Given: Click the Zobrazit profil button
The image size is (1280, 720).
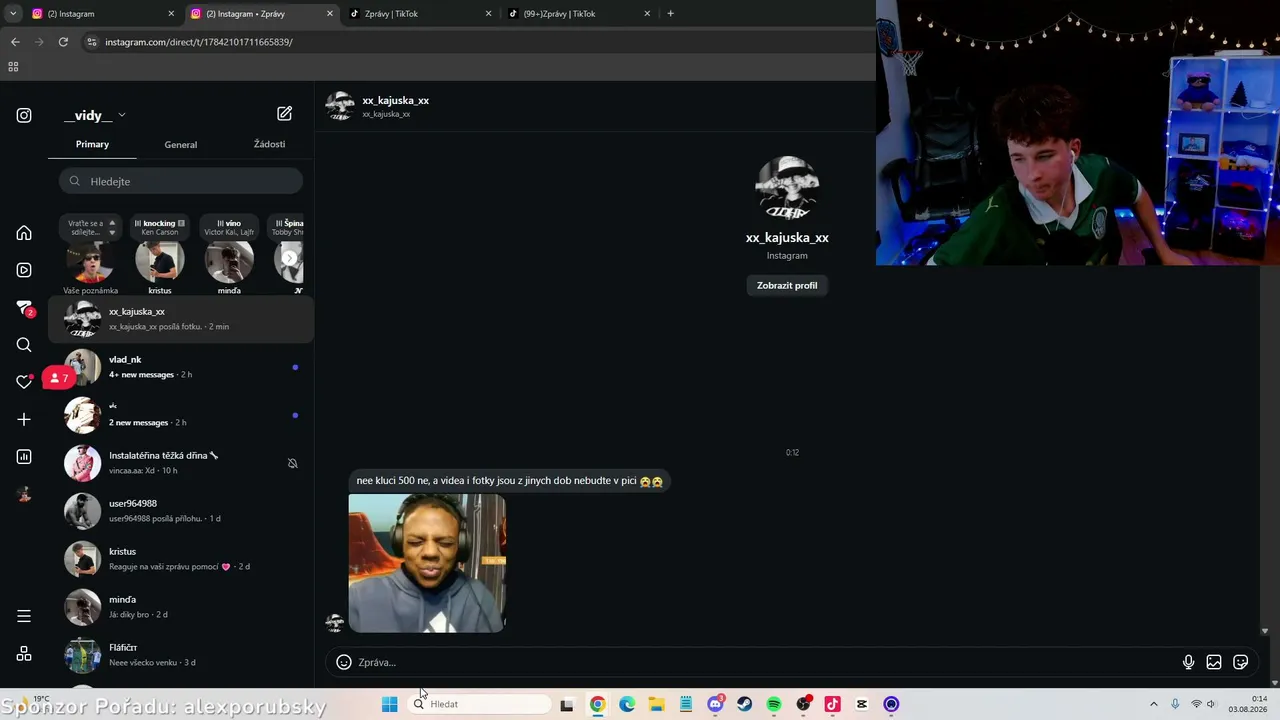Looking at the screenshot, I should click(x=787, y=285).
